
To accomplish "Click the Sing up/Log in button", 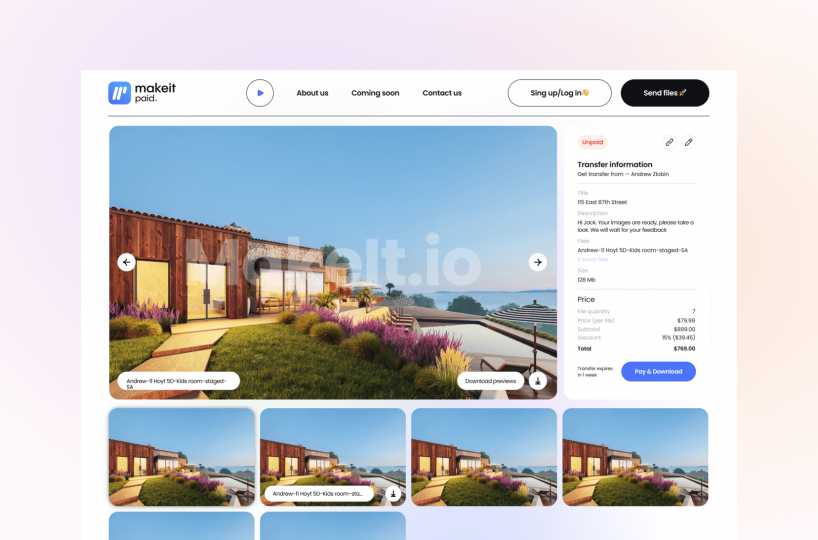I will point(559,93).
